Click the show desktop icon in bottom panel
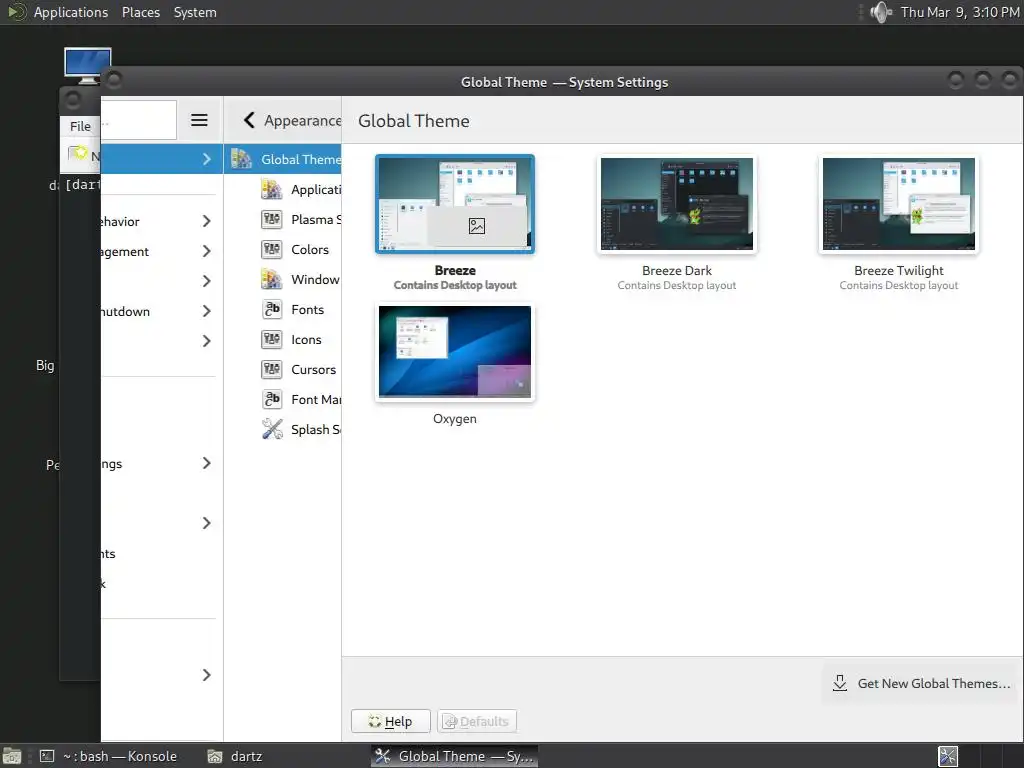The height and width of the screenshot is (768, 1024). [x=12, y=756]
